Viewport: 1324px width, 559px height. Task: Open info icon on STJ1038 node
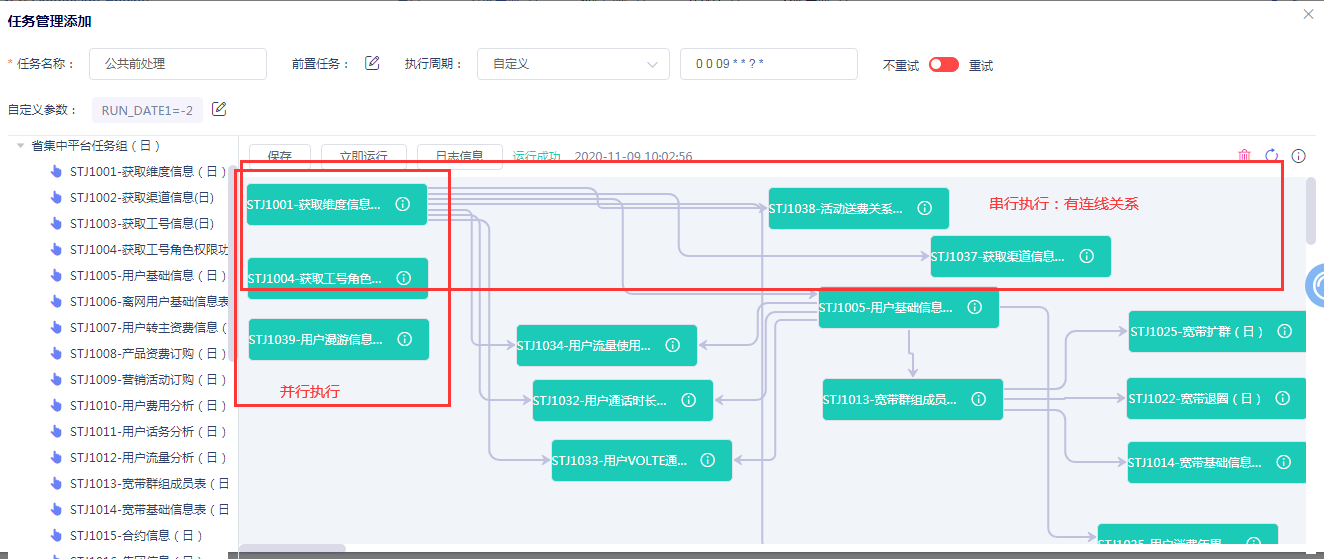click(x=925, y=208)
